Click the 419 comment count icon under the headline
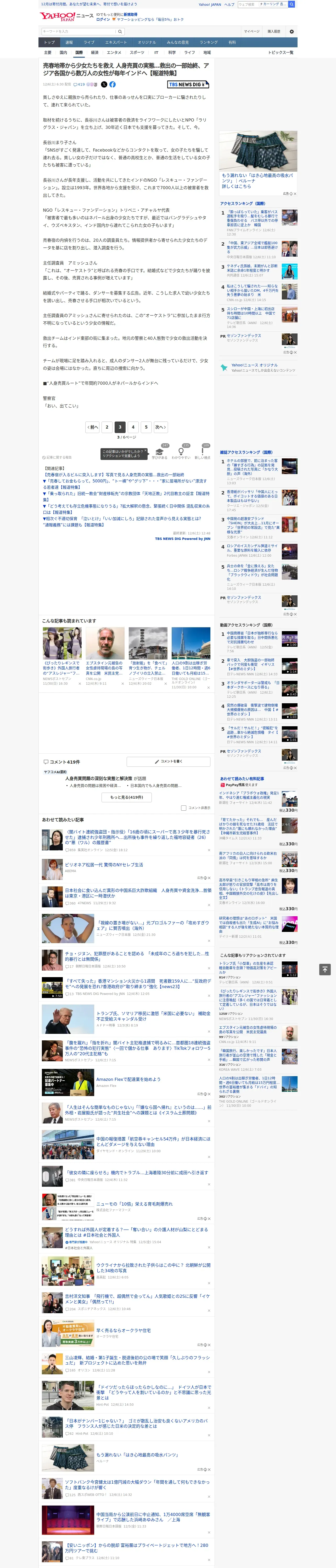This screenshot has width=336, height=1568. (80, 85)
